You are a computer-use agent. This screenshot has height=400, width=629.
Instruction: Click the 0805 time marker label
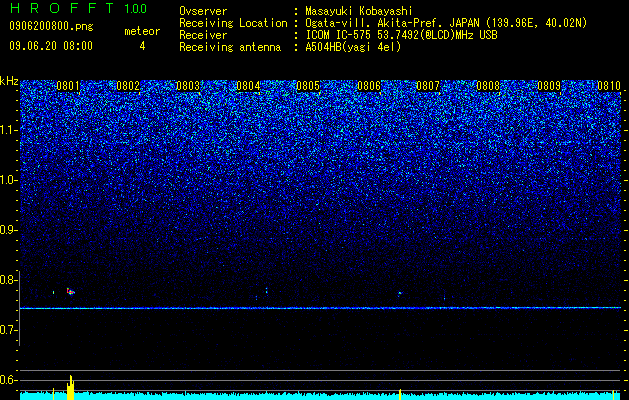point(308,86)
